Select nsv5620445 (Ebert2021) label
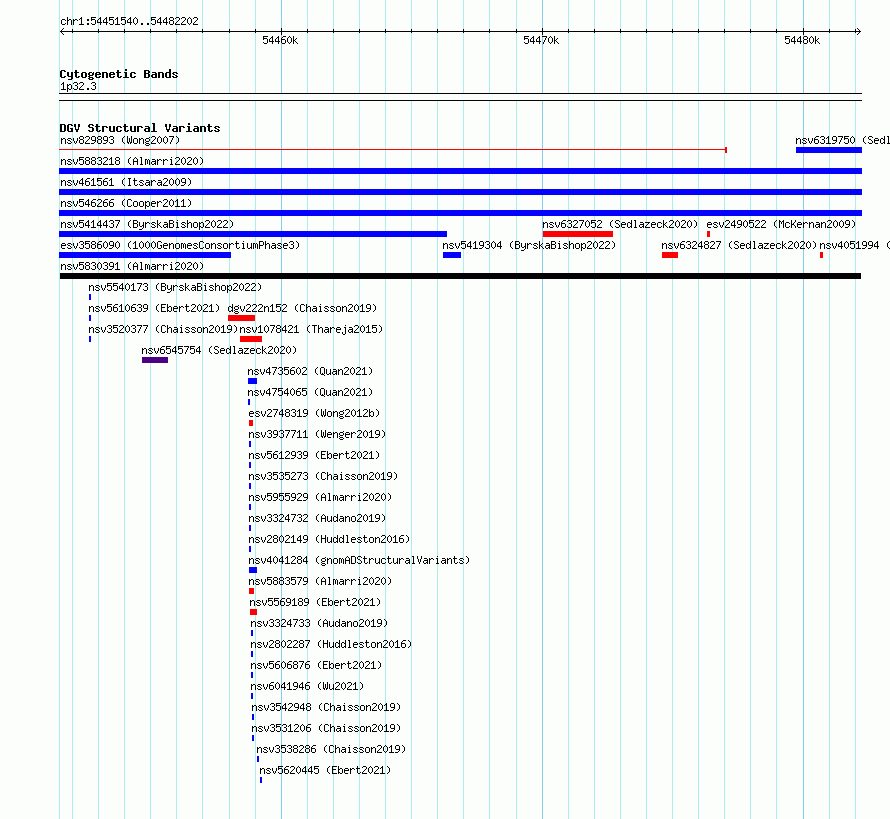Screen dimensions: 890x819 325,770
